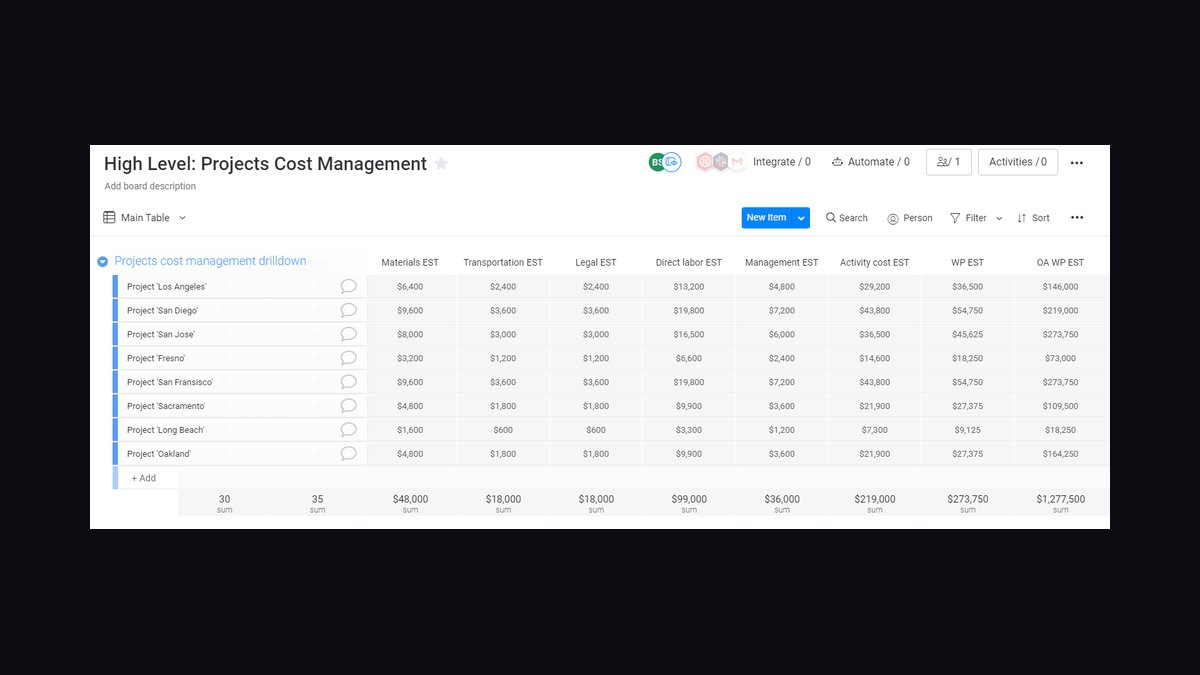Open the Long Beach project conversation bubble
The image size is (1200, 675).
(x=348, y=430)
